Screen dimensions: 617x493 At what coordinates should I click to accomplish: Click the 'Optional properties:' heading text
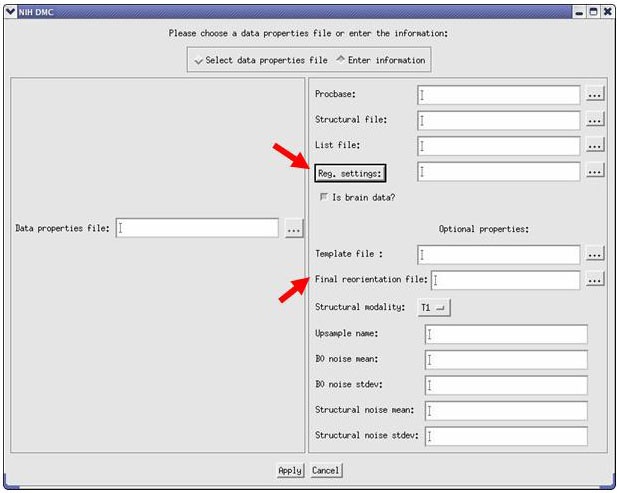pyautogui.click(x=484, y=229)
